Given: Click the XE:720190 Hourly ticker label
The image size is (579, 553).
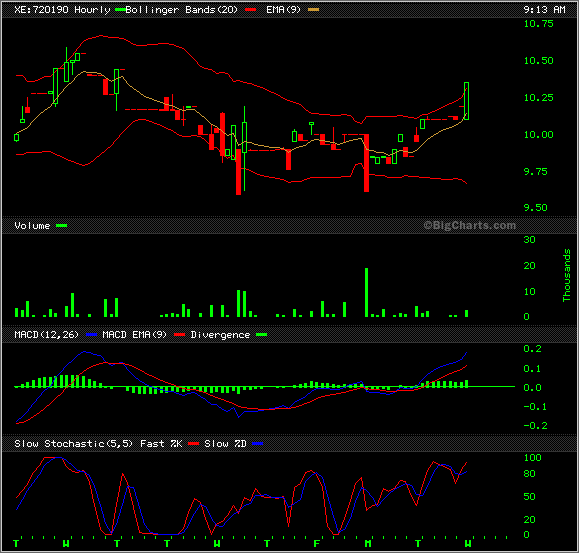Looking at the screenshot, I should pyautogui.click(x=62, y=10).
